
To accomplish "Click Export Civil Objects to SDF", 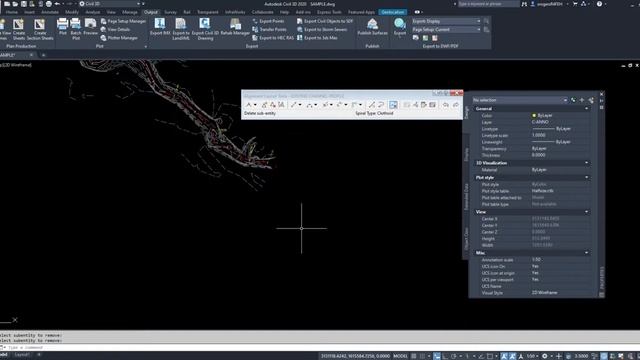I will click(x=325, y=21).
